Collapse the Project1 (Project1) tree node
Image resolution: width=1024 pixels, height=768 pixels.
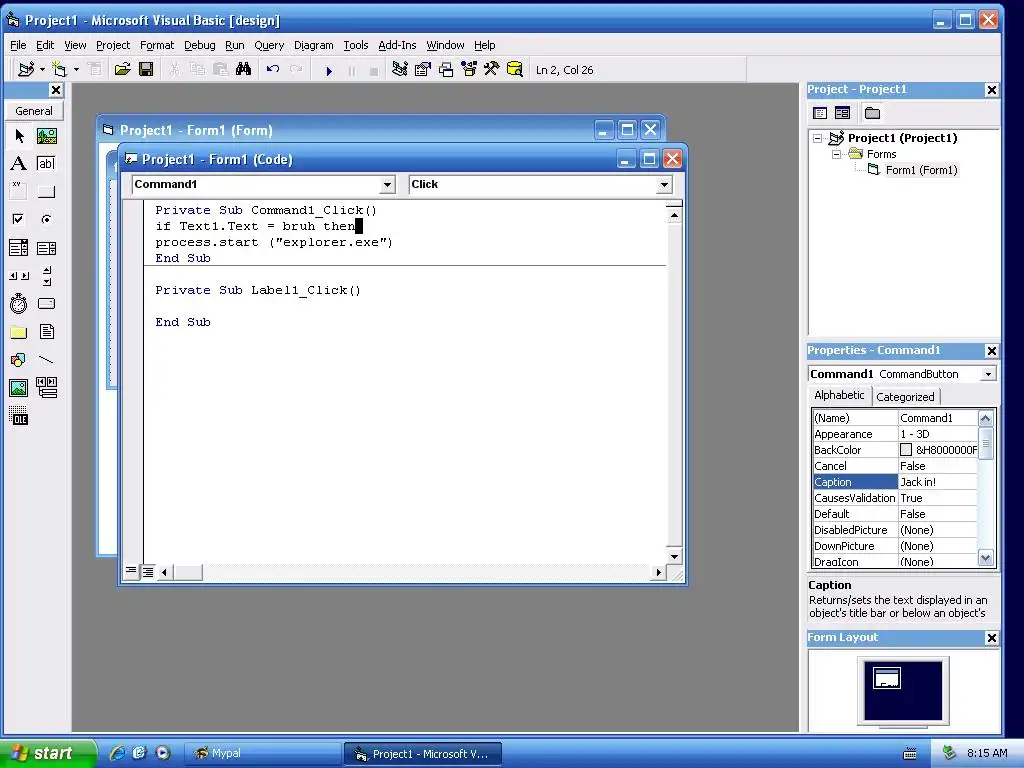click(817, 138)
